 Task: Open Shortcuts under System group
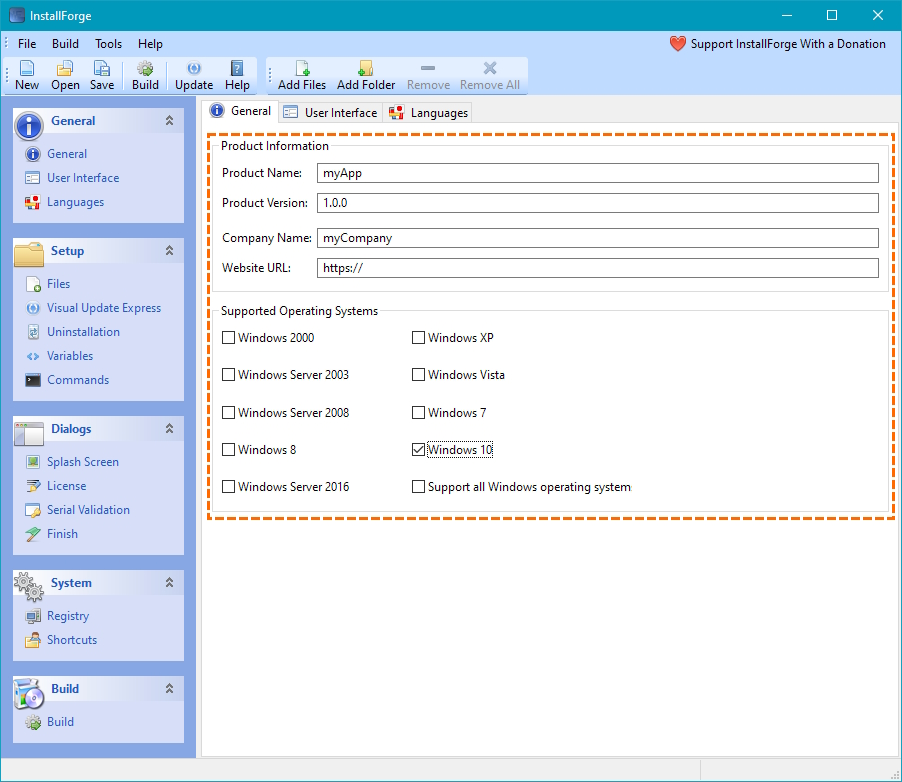[61, 640]
